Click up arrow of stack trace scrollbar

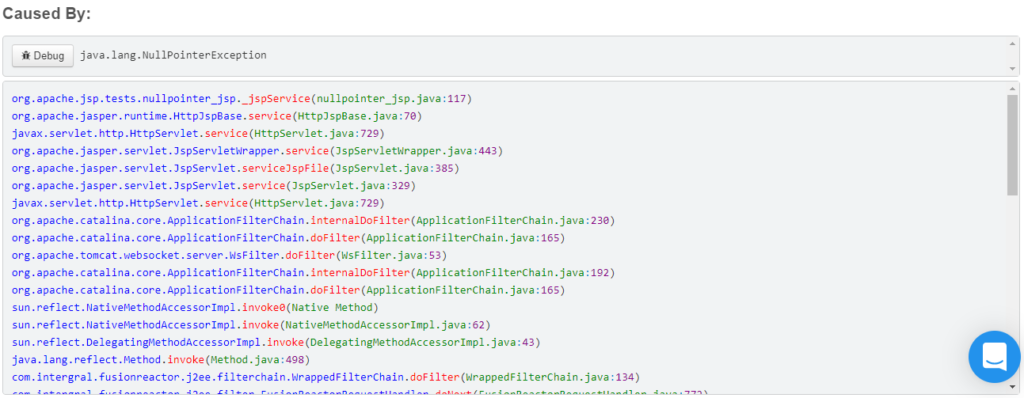click(1012, 88)
